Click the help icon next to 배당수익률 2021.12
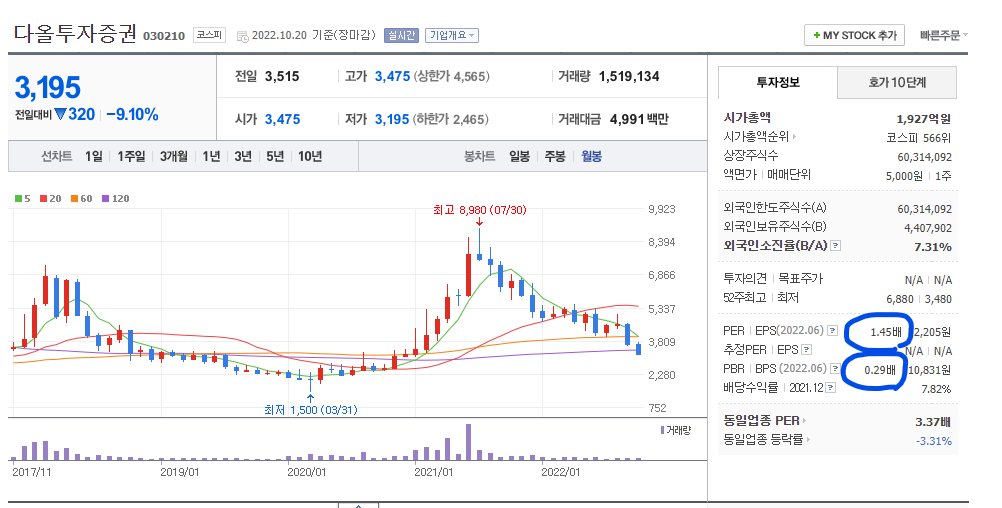Screen dimensions: 1002x508 [830, 388]
